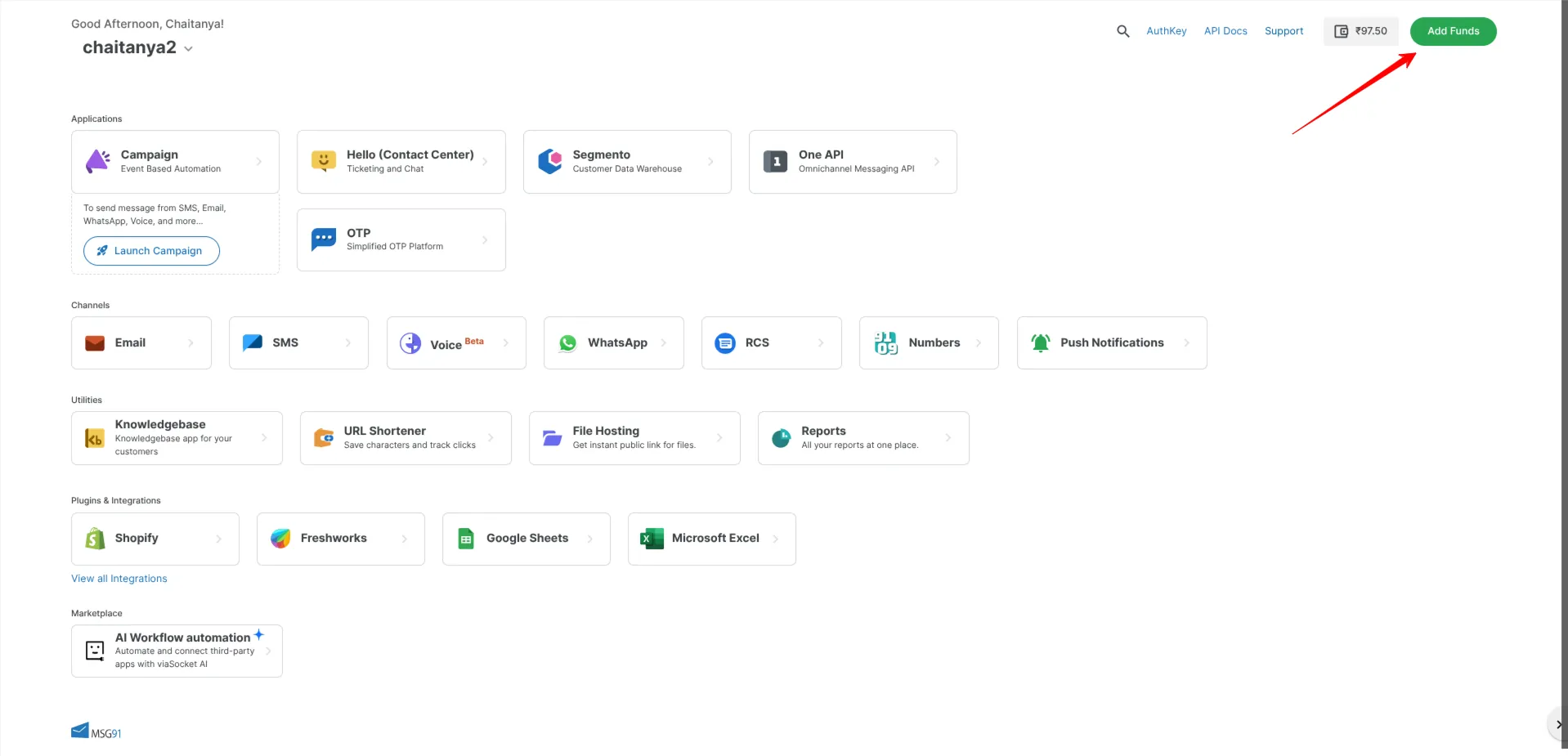Expand the File Hosting card chevron
The image size is (1568, 756).
tap(719, 438)
